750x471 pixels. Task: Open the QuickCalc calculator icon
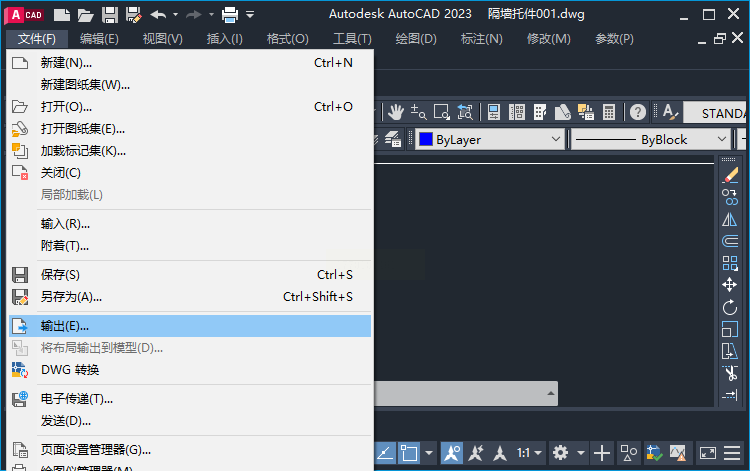coord(608,112)
